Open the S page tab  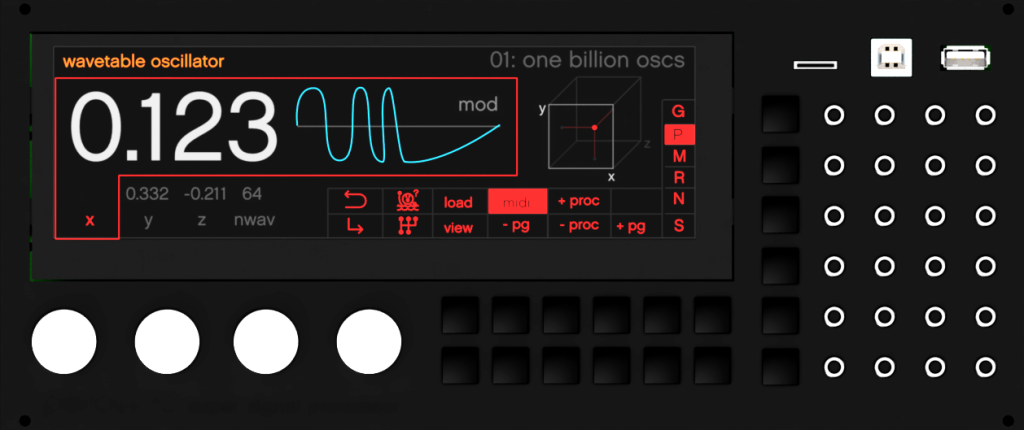(679, 226)
